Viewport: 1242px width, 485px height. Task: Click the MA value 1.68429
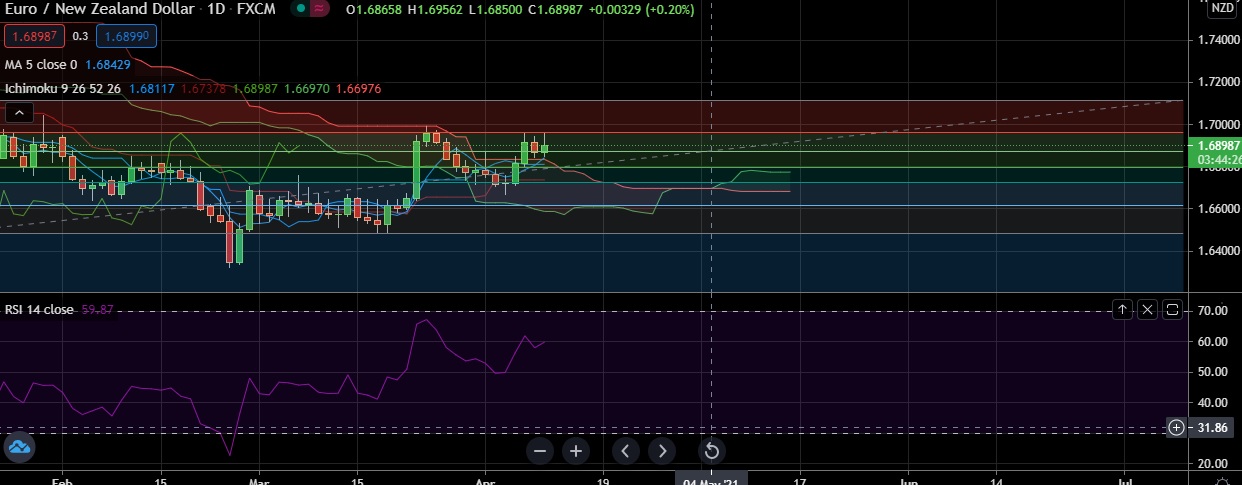108,64
